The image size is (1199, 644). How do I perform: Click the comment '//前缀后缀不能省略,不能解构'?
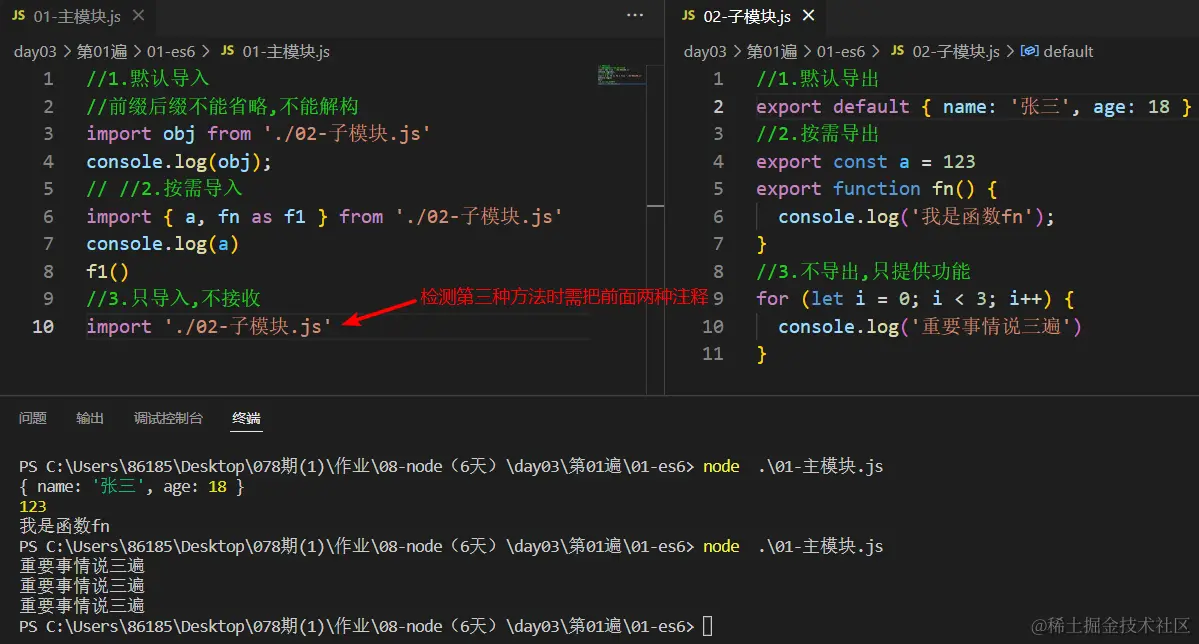[222, 106]
